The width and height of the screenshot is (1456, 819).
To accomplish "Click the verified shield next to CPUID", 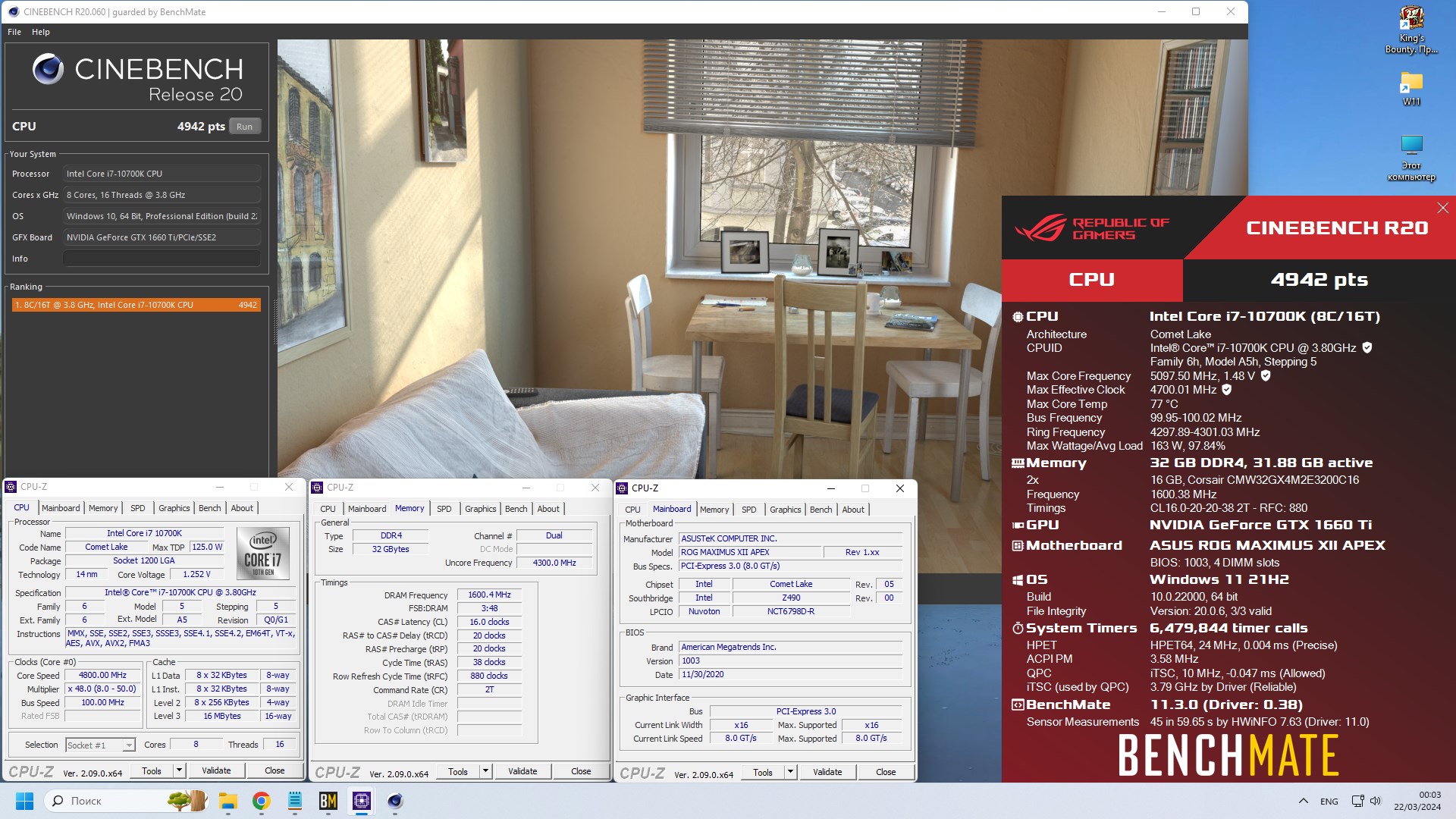I will coord(1367,347).
